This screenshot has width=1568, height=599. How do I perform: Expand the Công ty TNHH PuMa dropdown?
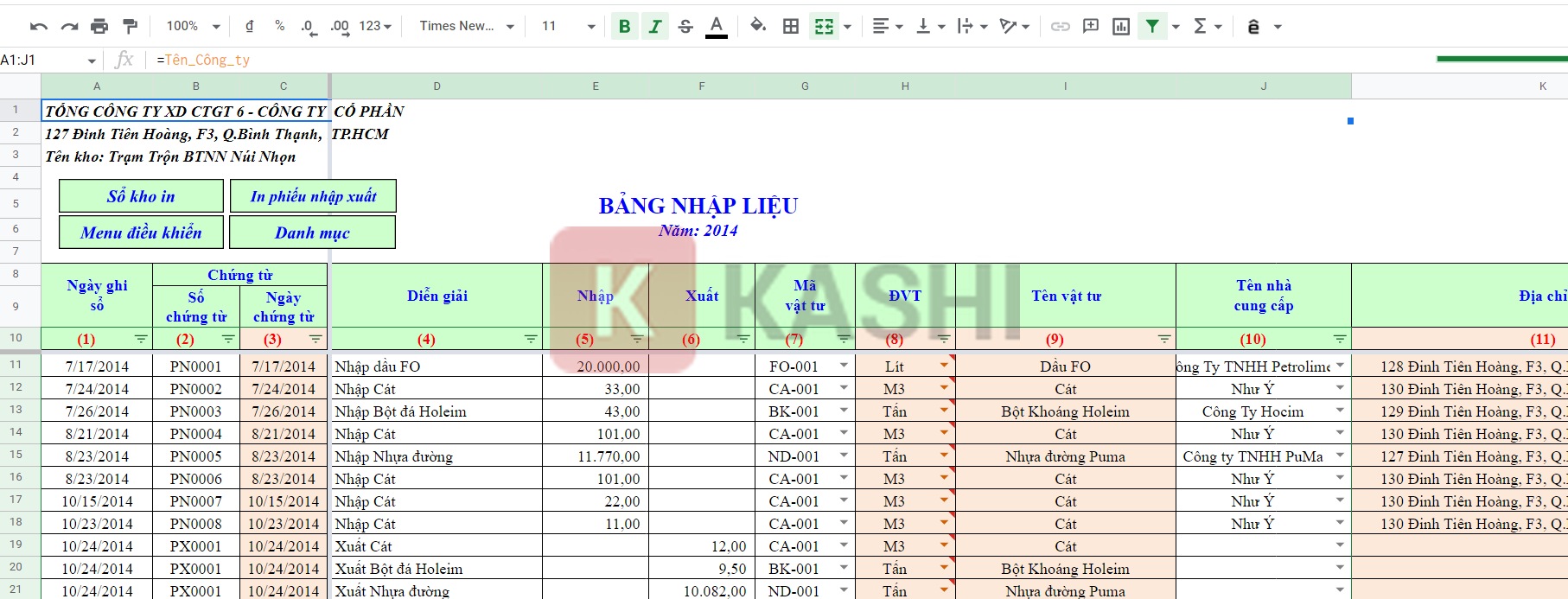1340,456
